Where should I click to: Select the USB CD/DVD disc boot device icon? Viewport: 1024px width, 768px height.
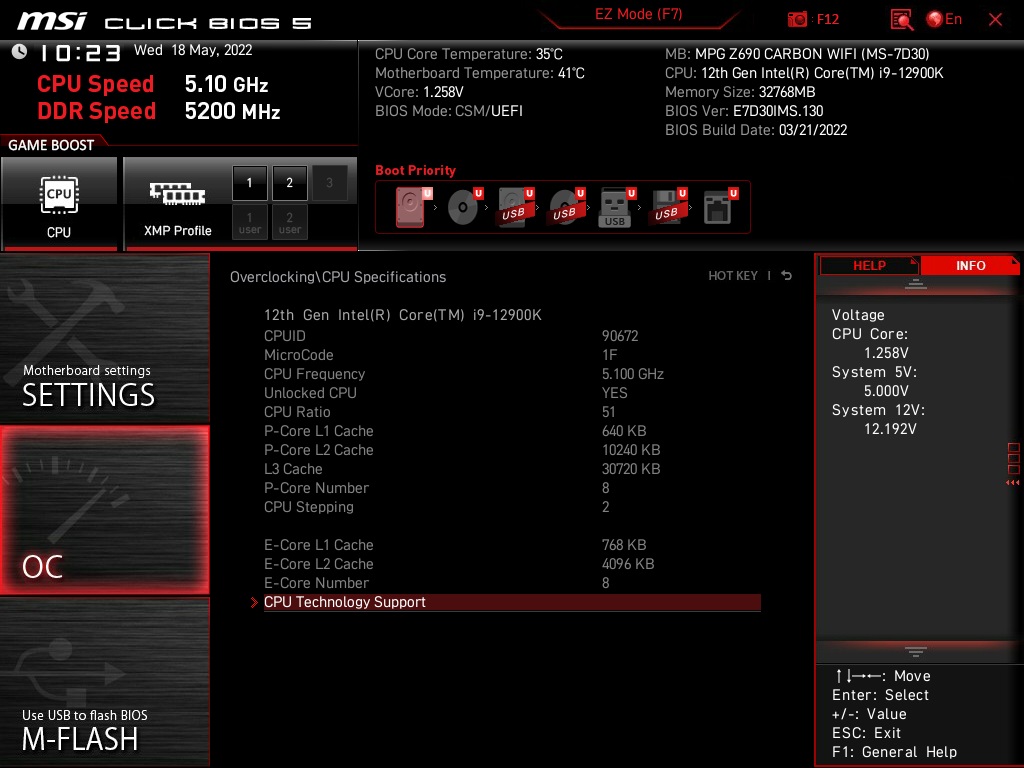[x=566, y=207]
